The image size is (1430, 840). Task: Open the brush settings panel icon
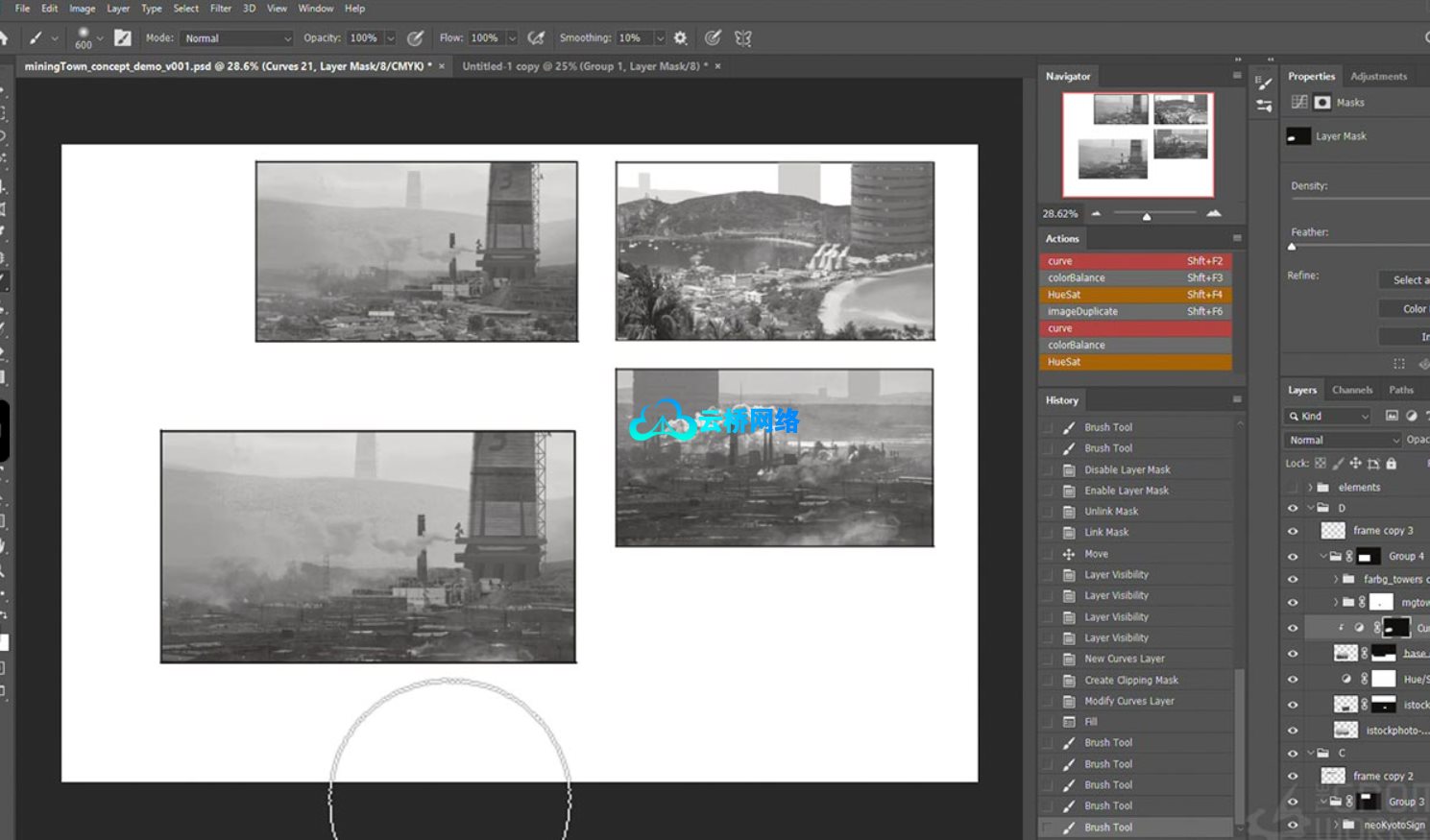pyautogui.click(x=123, y=38)
